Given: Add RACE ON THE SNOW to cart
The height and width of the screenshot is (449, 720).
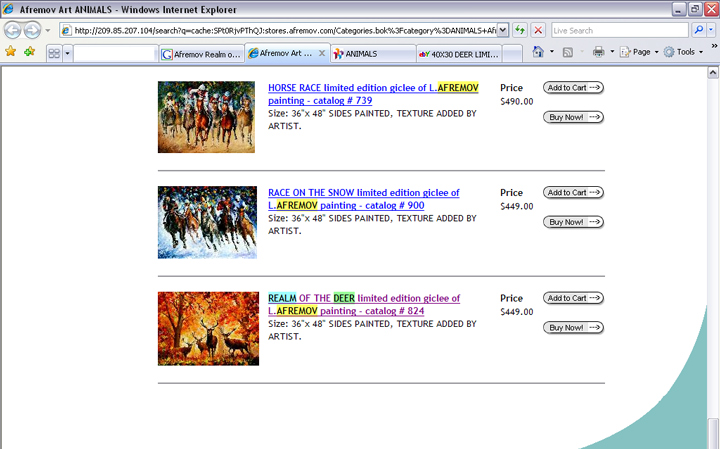Looking at the screenshot, I should [573, 192].
